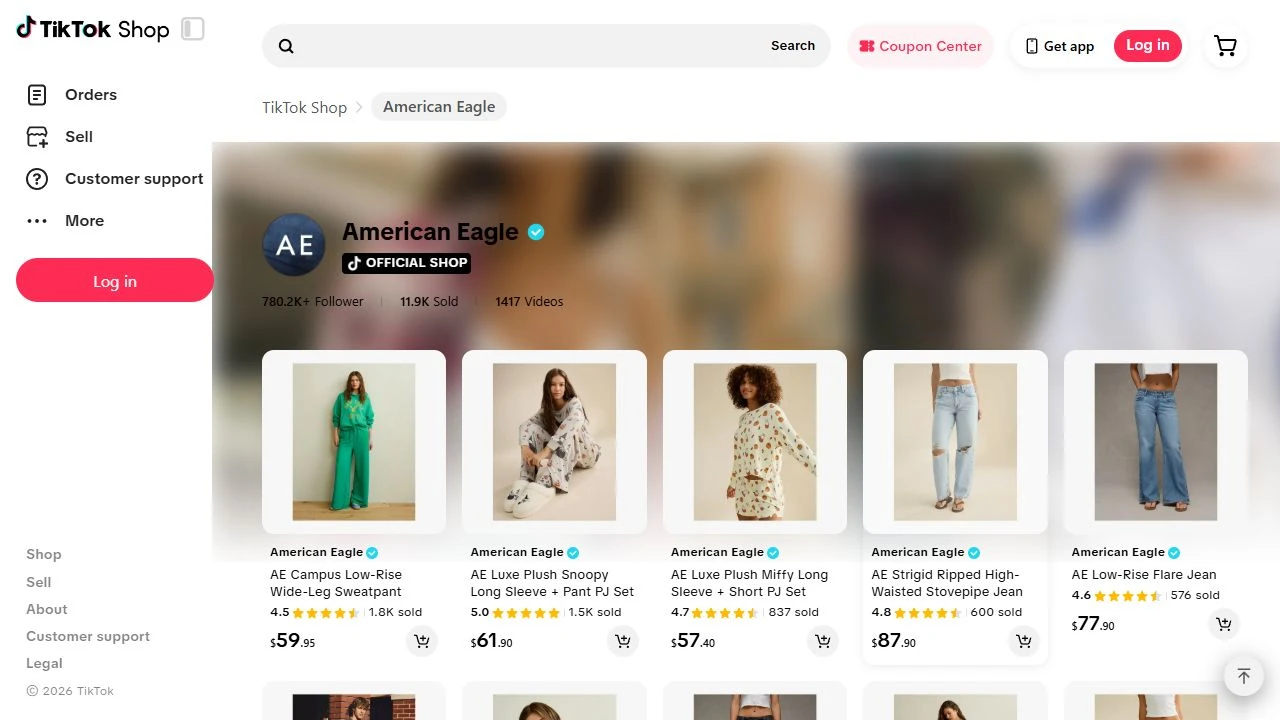The height and width of the screenshot is (720, 1280).
Task: Add Snoopy PJ Set to cart
Action: tap(623, 641)
